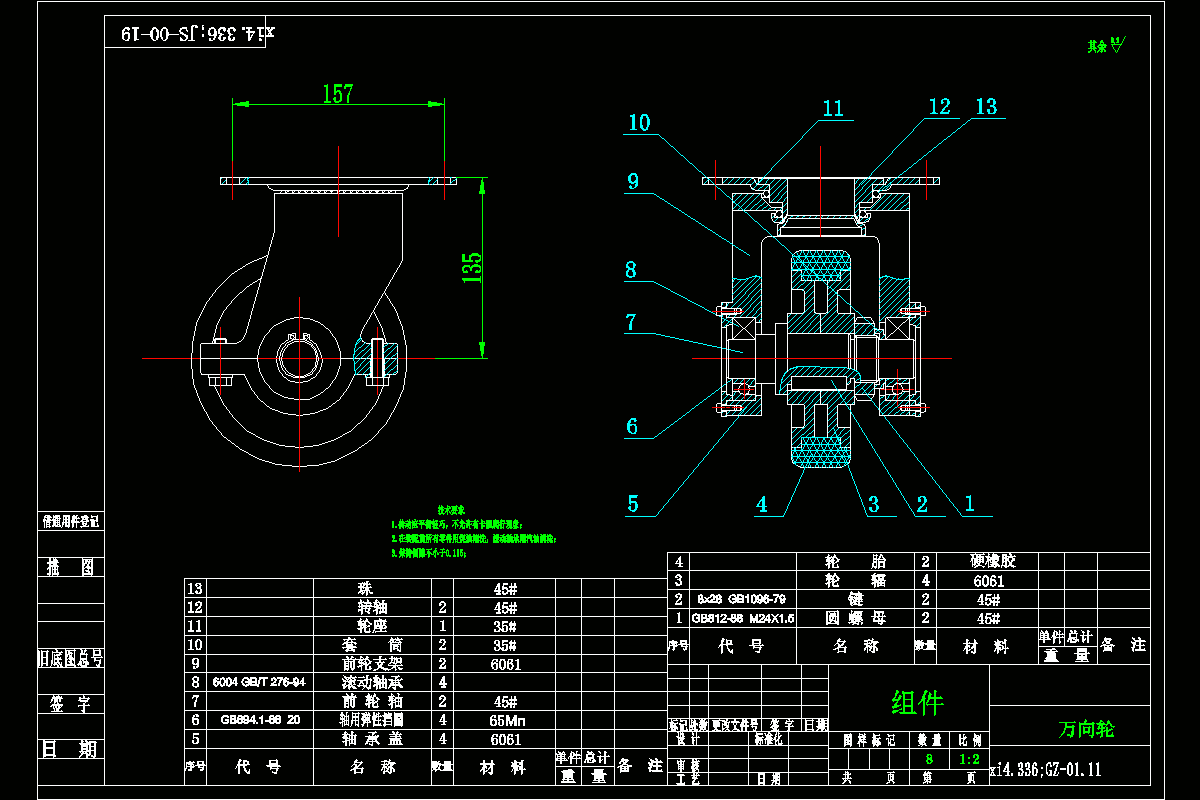Click the mirrored drawing number at top left
The image size is (1200, 800).
(198, 33)
